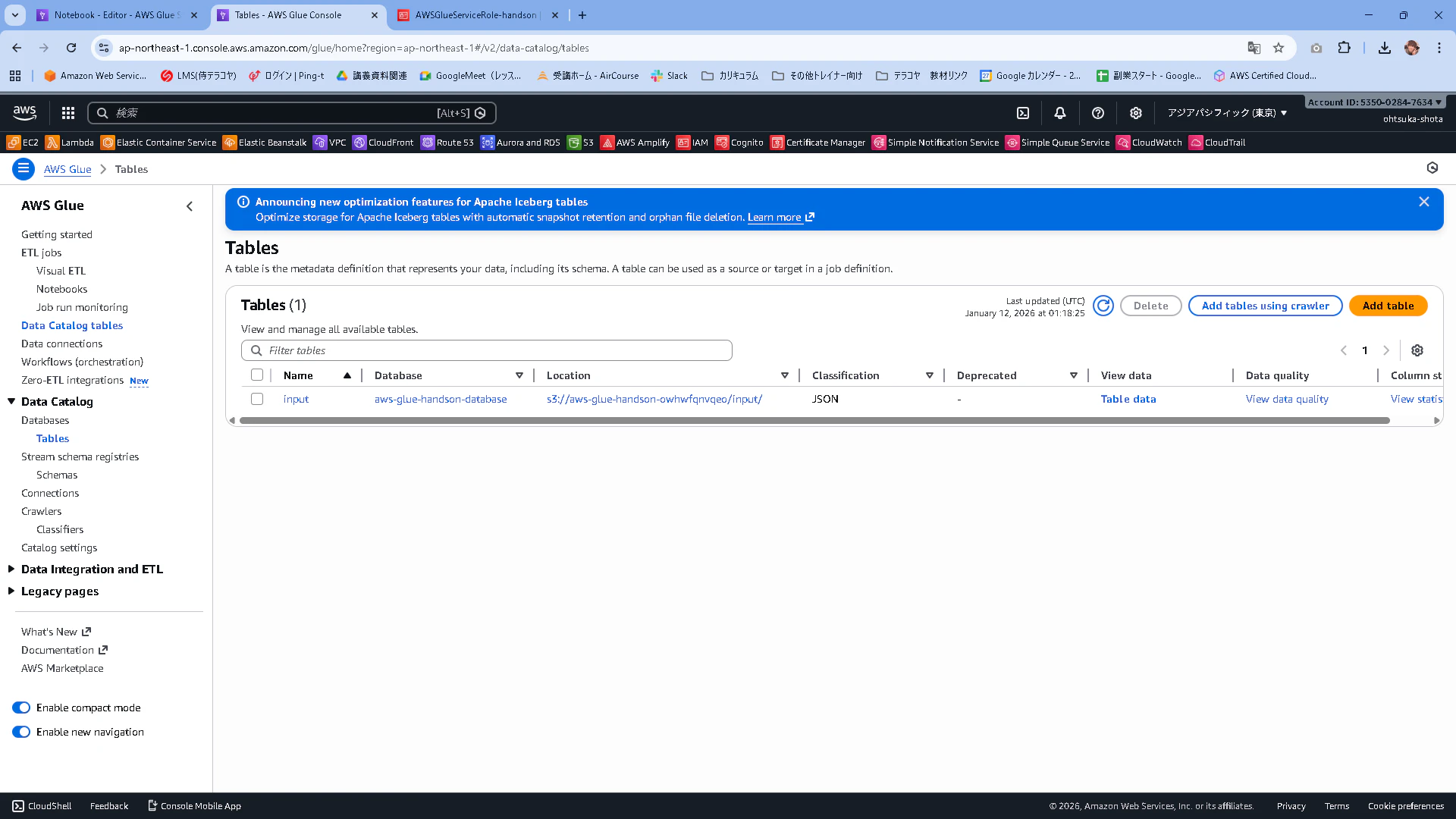Click the AWS services grid menu icon
The image size is (1456, 819).
tap(68, 113)
